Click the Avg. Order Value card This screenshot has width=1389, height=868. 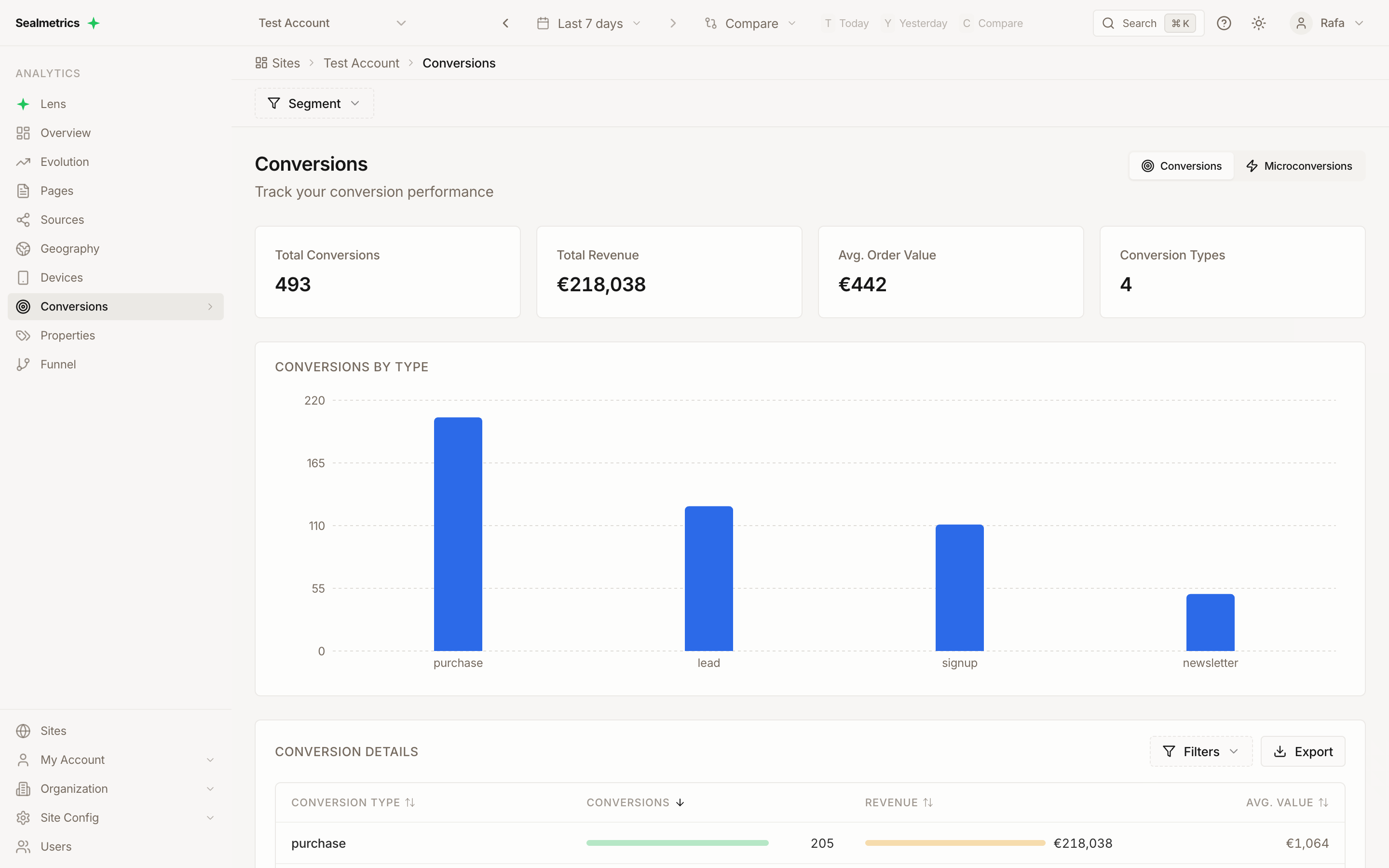951,271
